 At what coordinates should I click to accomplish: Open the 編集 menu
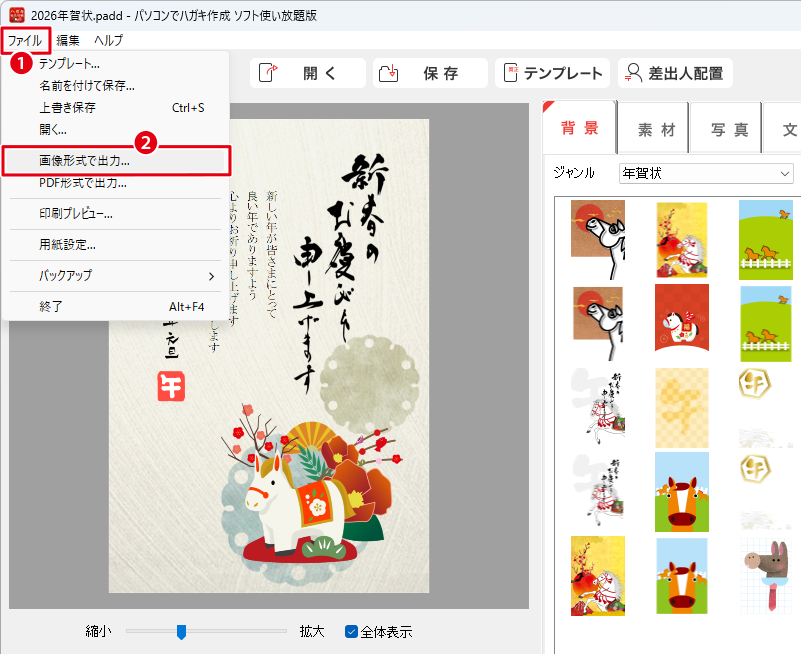tap(68, 41)
